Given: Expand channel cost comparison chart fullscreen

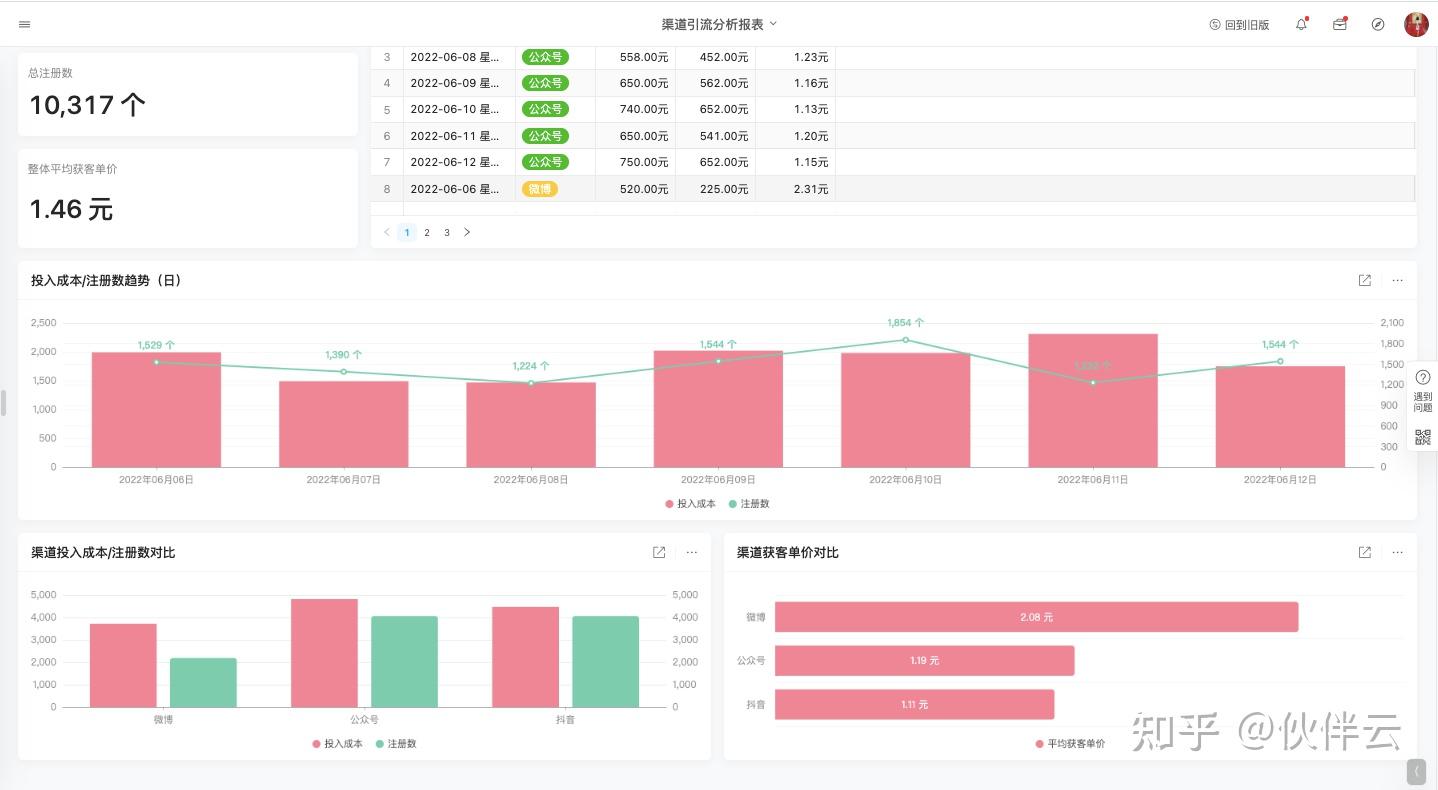Looking at the screenshot, I should [659, 552].
